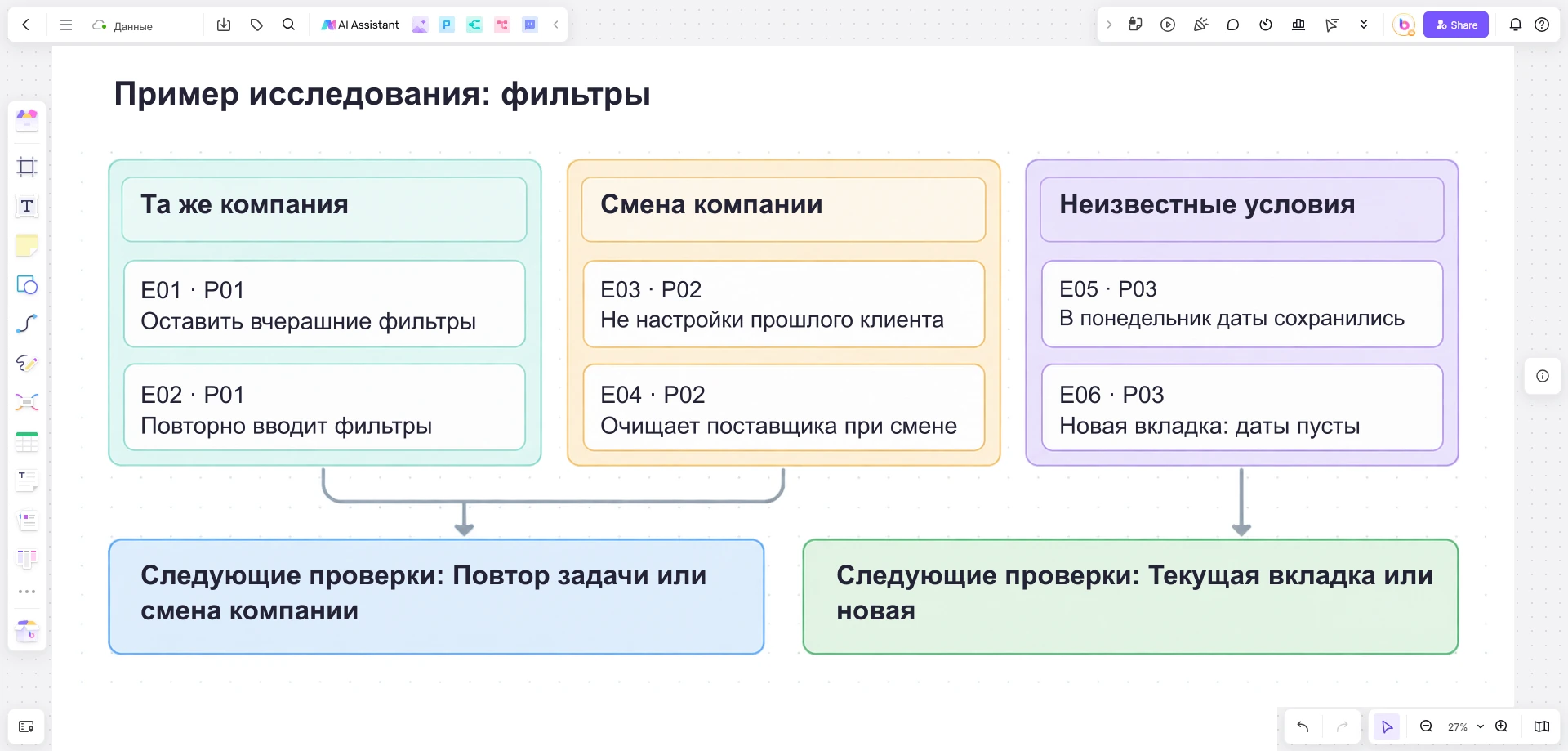Open the hamburger main menu
This screenshot has height=751, width=1568.
tap(66, 25)
